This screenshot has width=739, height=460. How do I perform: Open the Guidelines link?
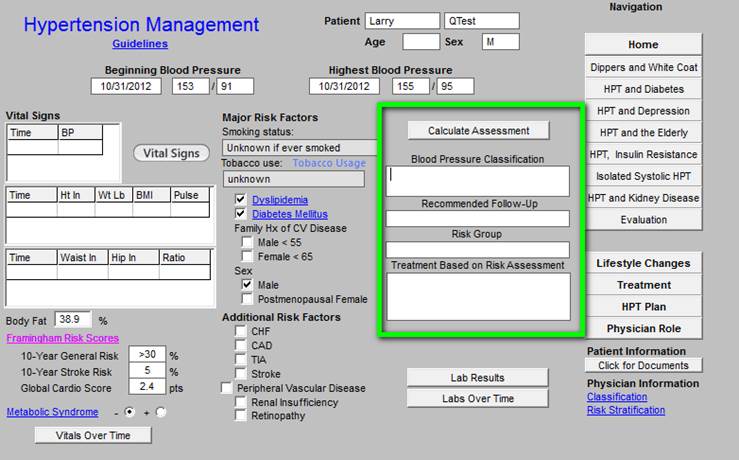[140, 44]
